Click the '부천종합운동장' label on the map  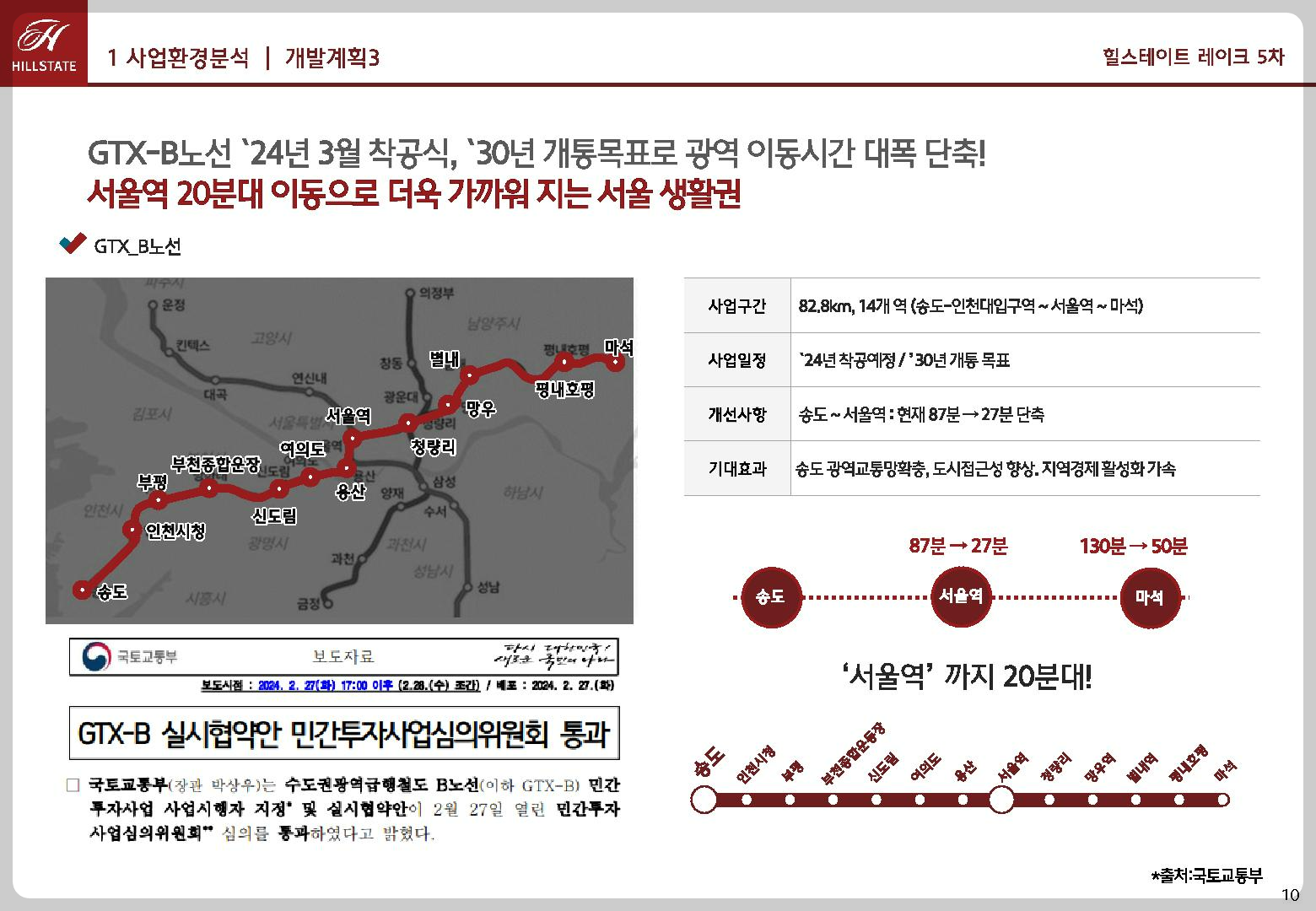[216, 465]
